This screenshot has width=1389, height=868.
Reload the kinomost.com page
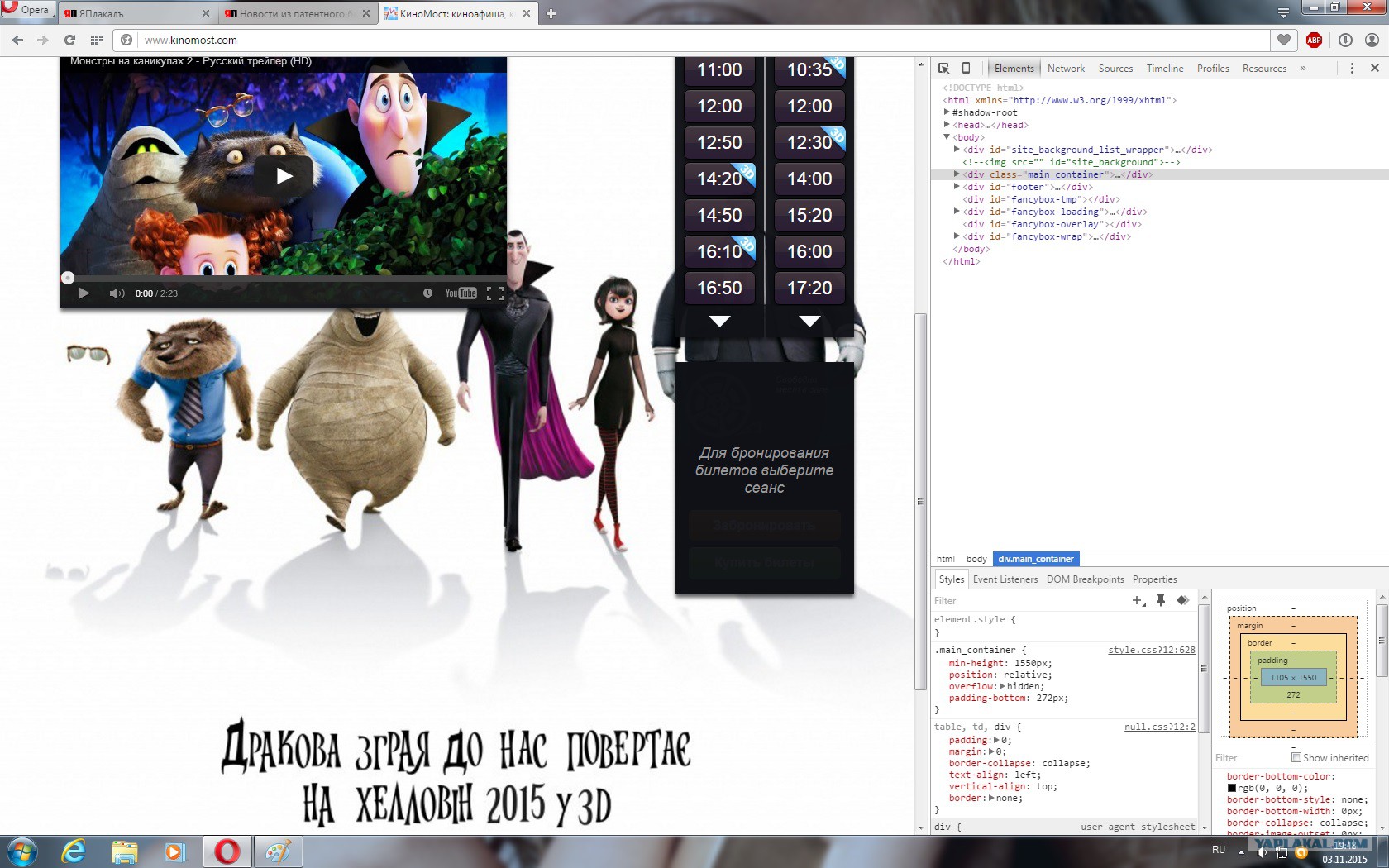pos(70,40)
